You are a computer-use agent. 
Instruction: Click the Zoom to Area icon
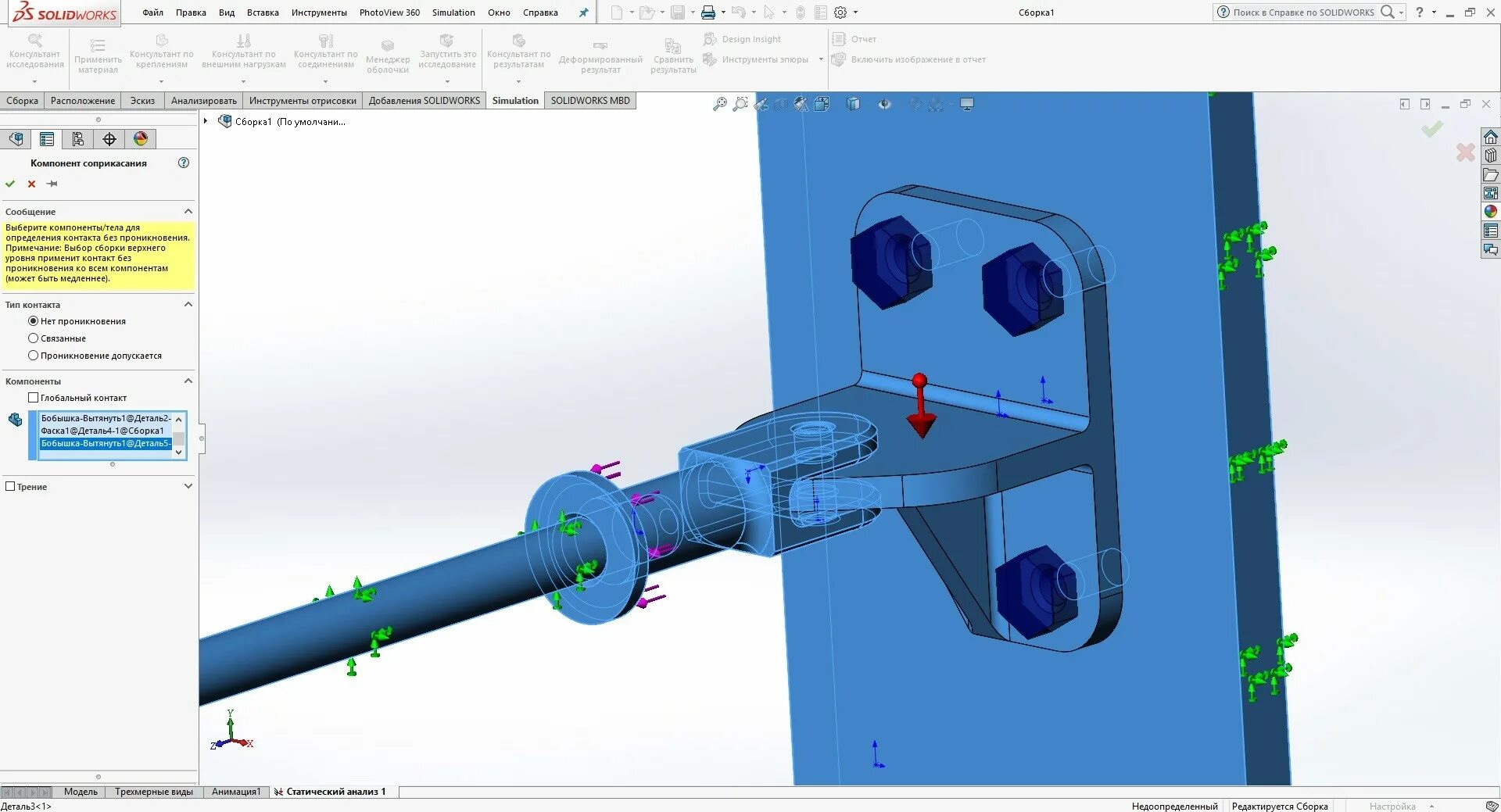pyautogui.click(x=740, y=104)
